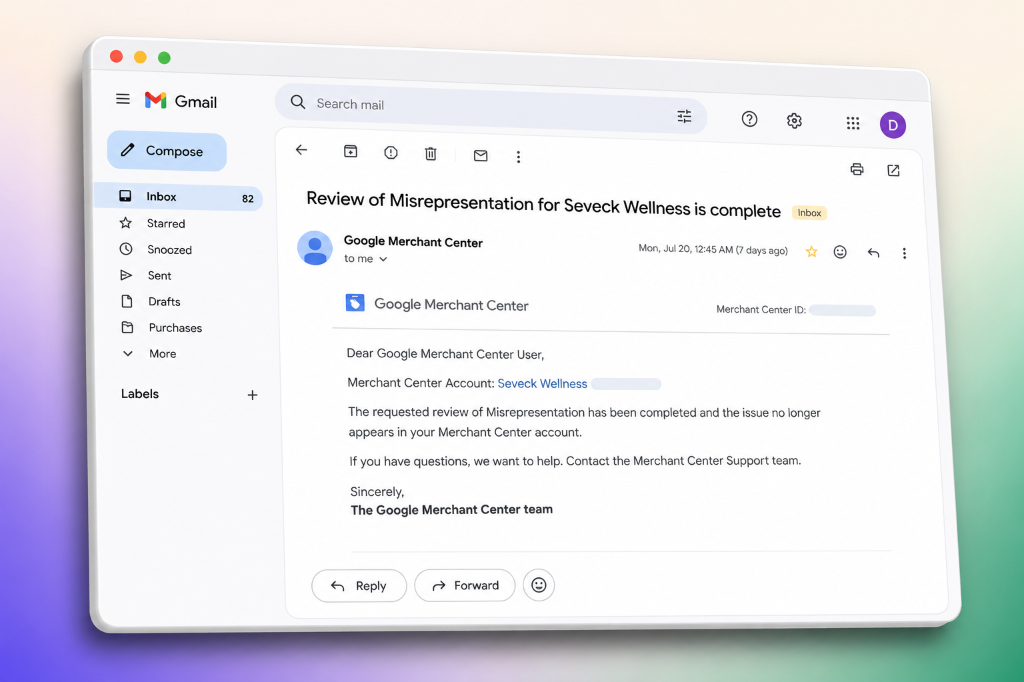Open the Inbox folder
This screenshot has width=1024, height=682.
[x=178, y=197]
